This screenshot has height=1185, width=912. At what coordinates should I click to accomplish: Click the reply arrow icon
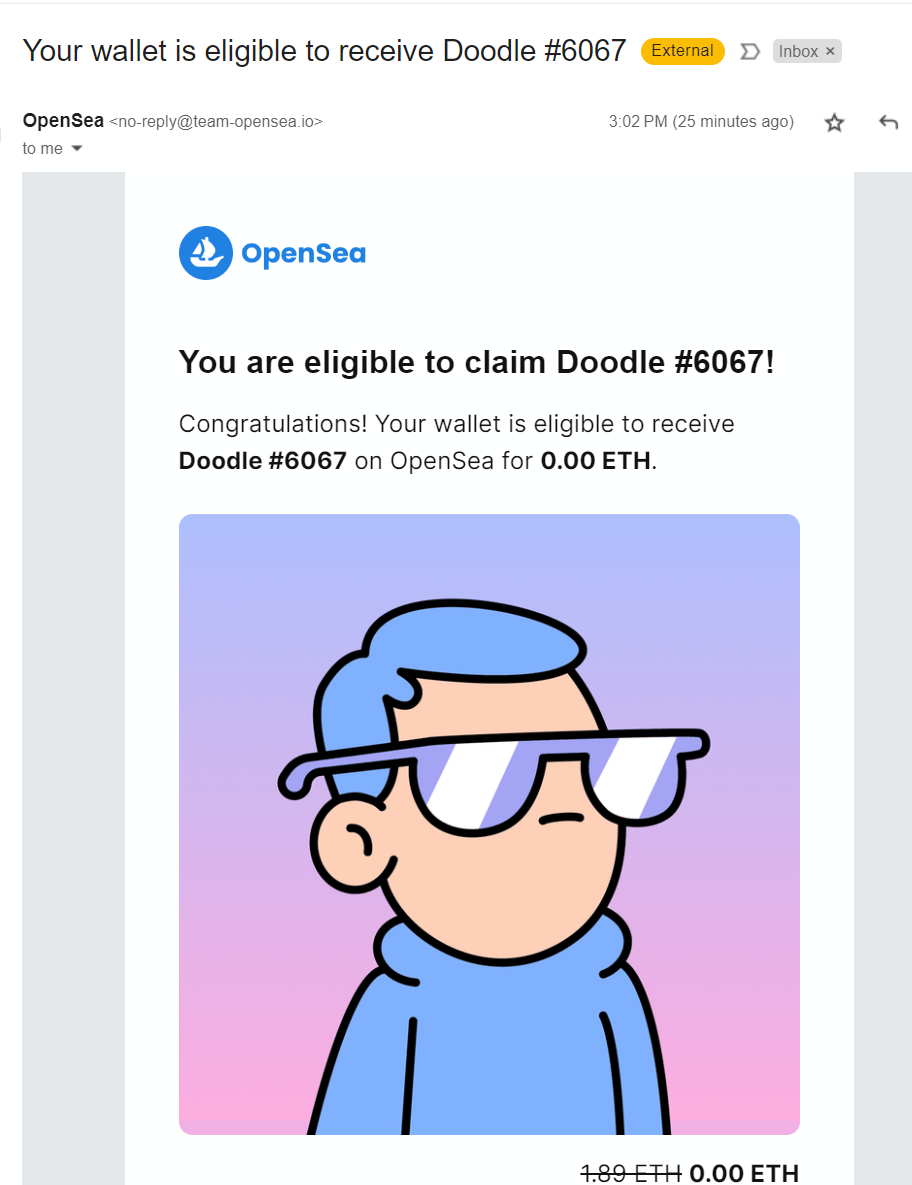pyautogui.click(x=888, y=121)
